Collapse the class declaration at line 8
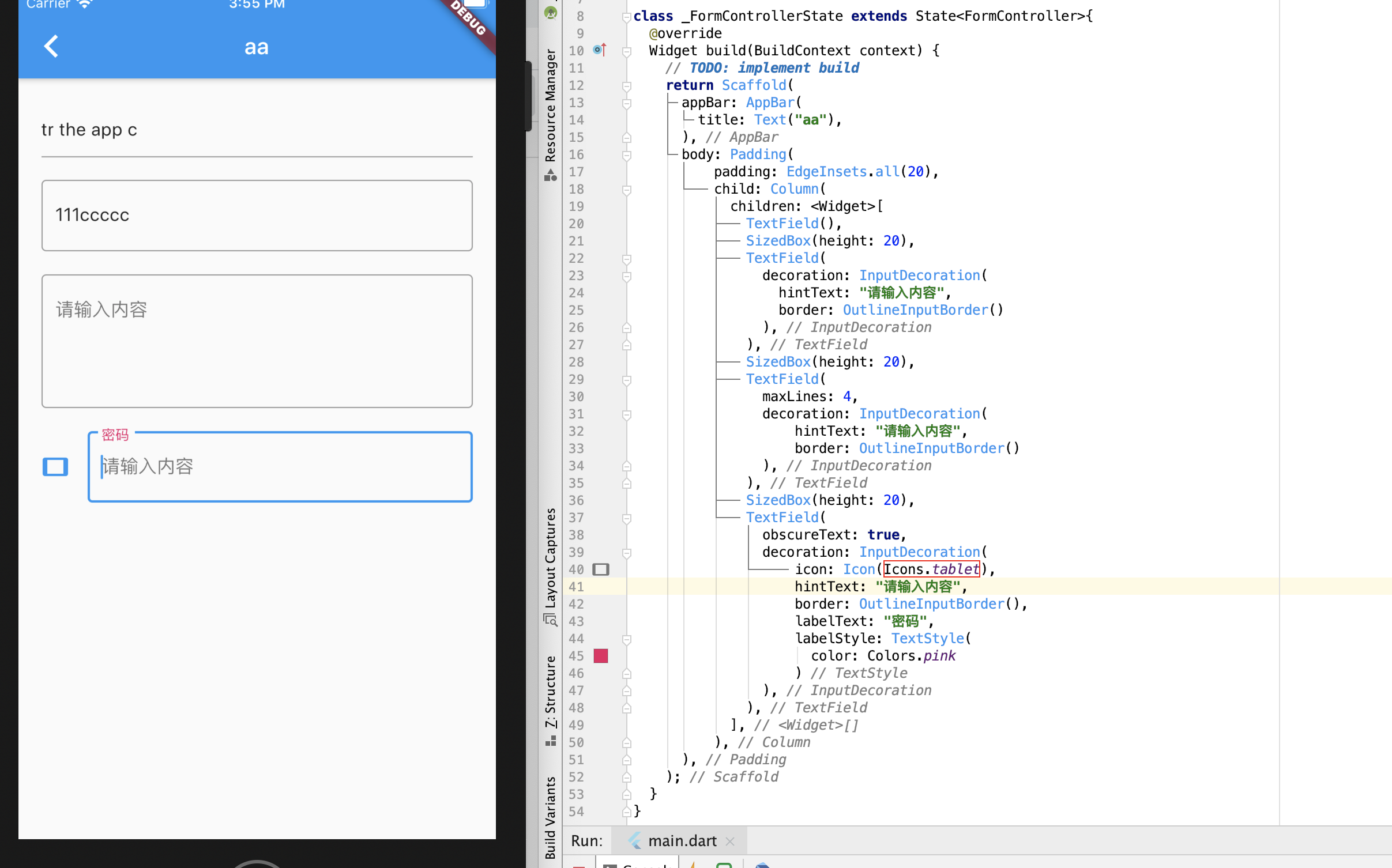Screen dimensions: 1392x868 coord(626,17)
